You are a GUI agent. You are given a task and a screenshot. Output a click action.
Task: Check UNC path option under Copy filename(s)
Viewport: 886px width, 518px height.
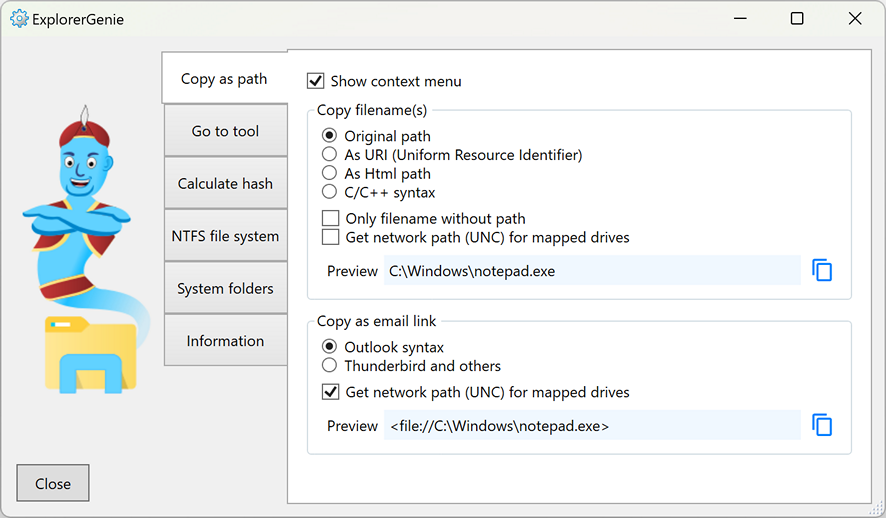click(x=331, y=237)
